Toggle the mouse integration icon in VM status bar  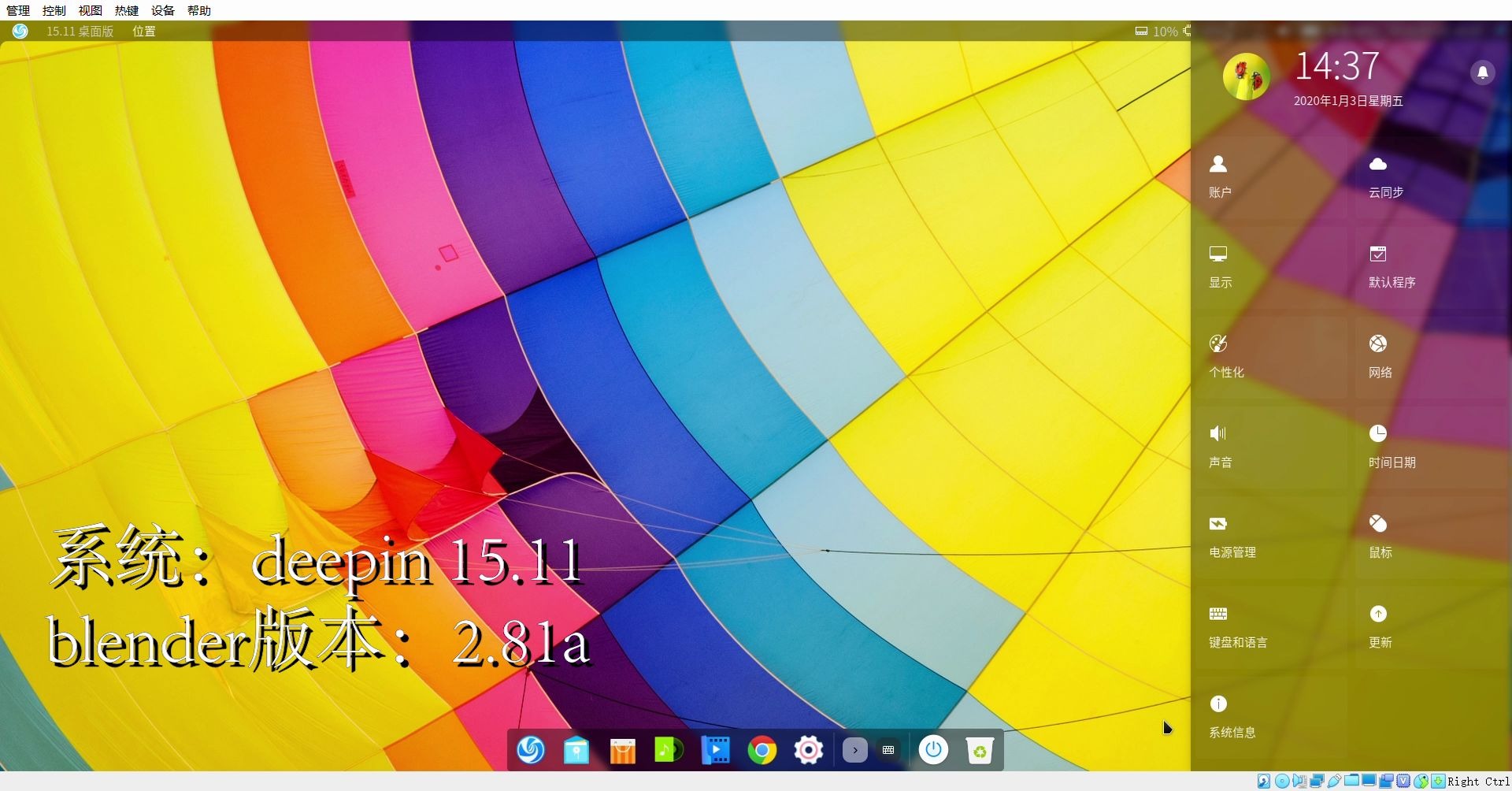point(1421,780)
